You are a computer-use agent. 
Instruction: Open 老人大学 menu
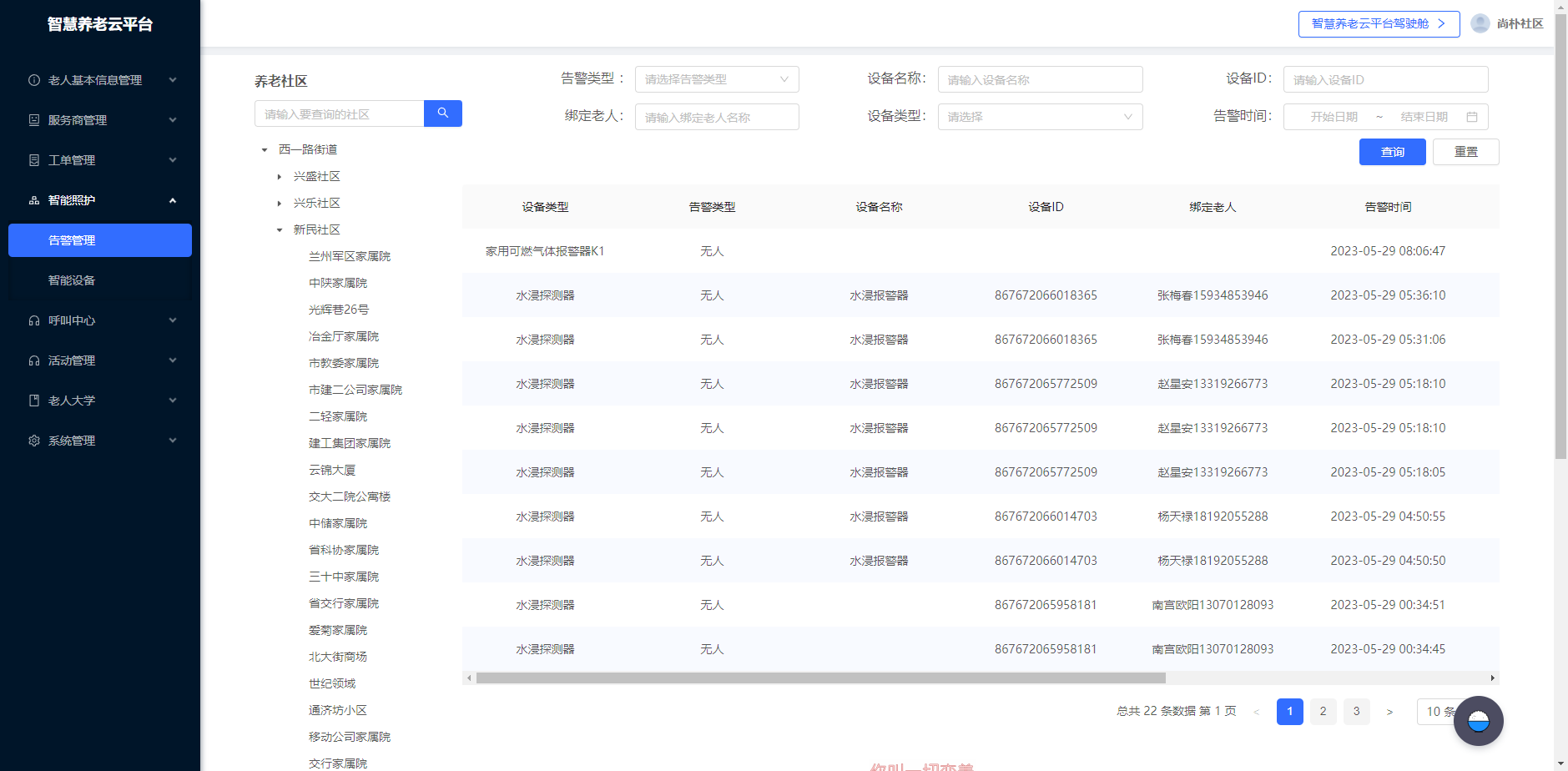[x=100, y=401]
